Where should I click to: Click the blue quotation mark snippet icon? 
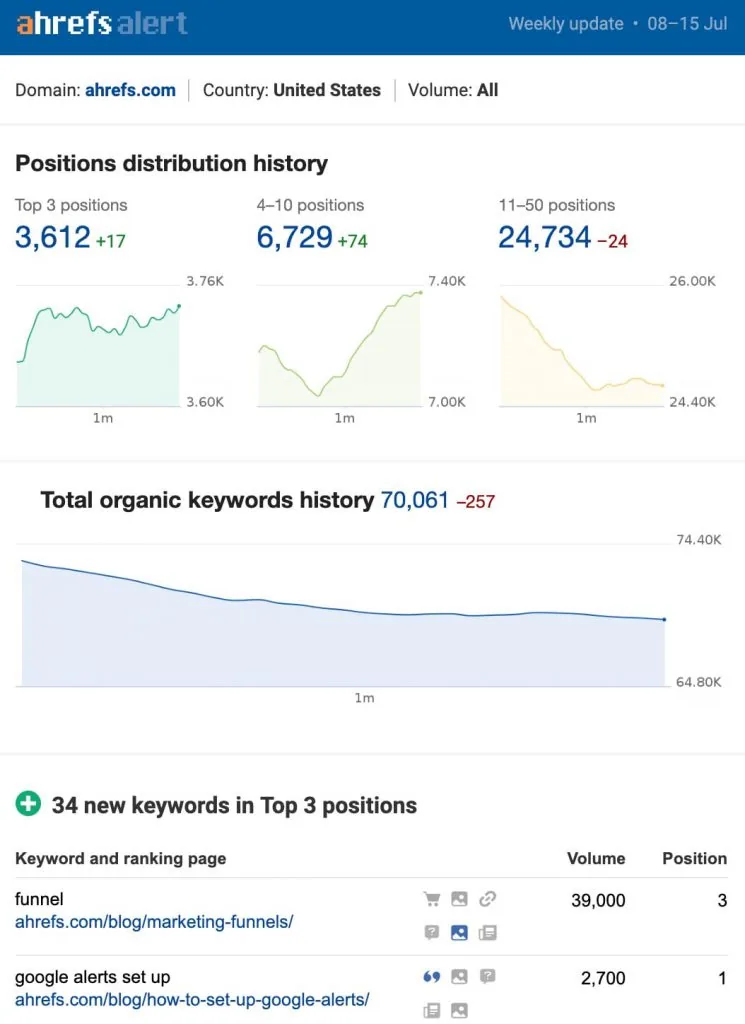(432, 977)
